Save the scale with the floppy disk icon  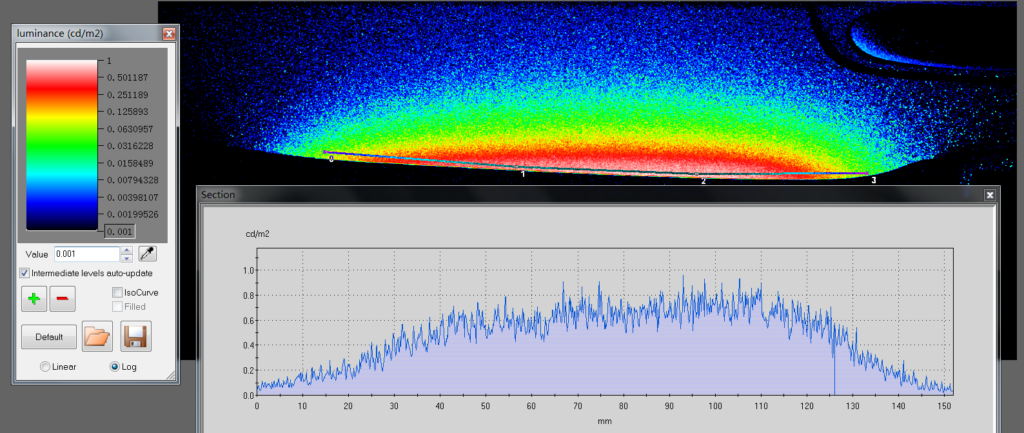click(136, 336)
